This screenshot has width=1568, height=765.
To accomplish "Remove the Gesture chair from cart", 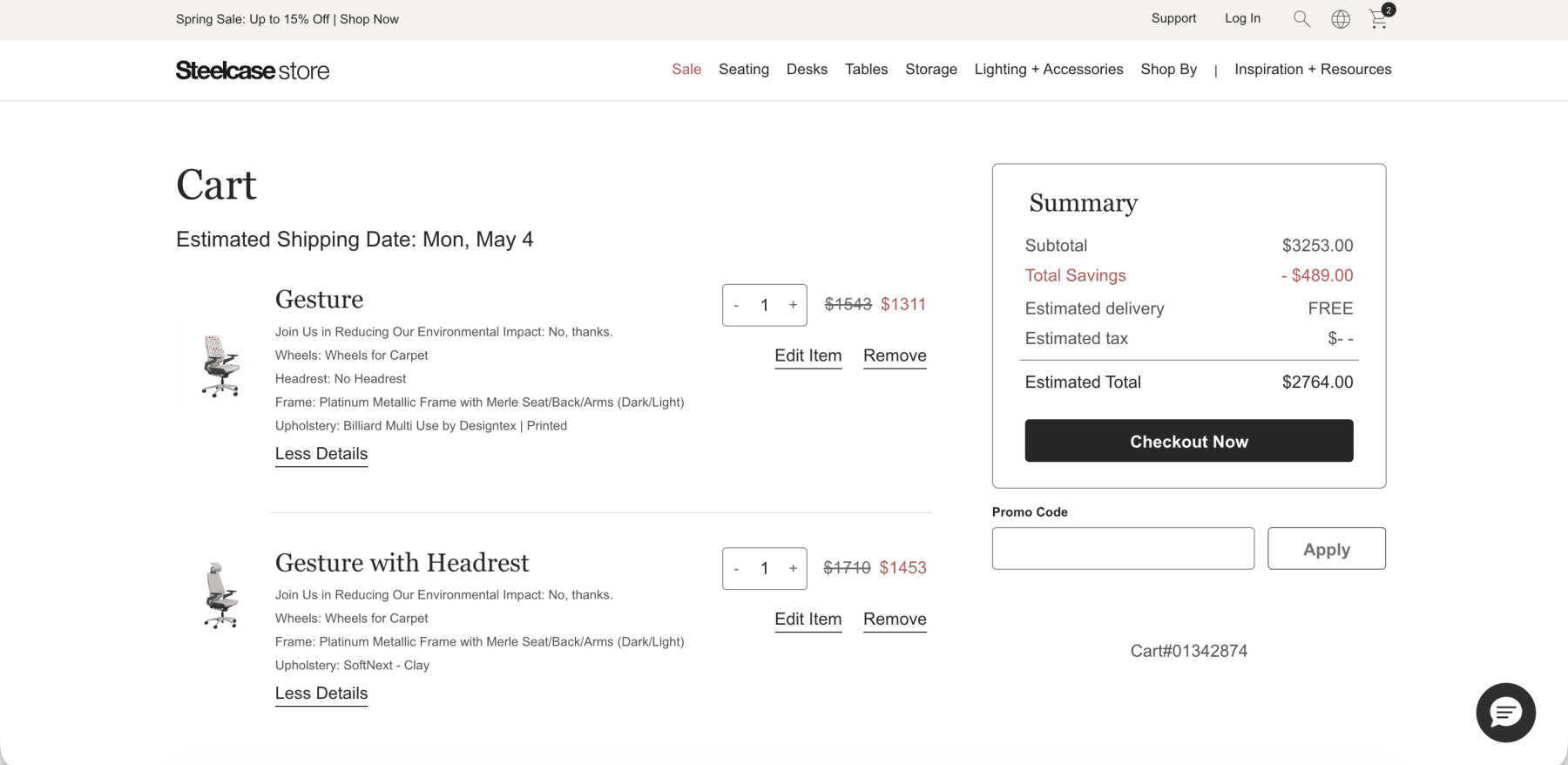I will point(895,355).
